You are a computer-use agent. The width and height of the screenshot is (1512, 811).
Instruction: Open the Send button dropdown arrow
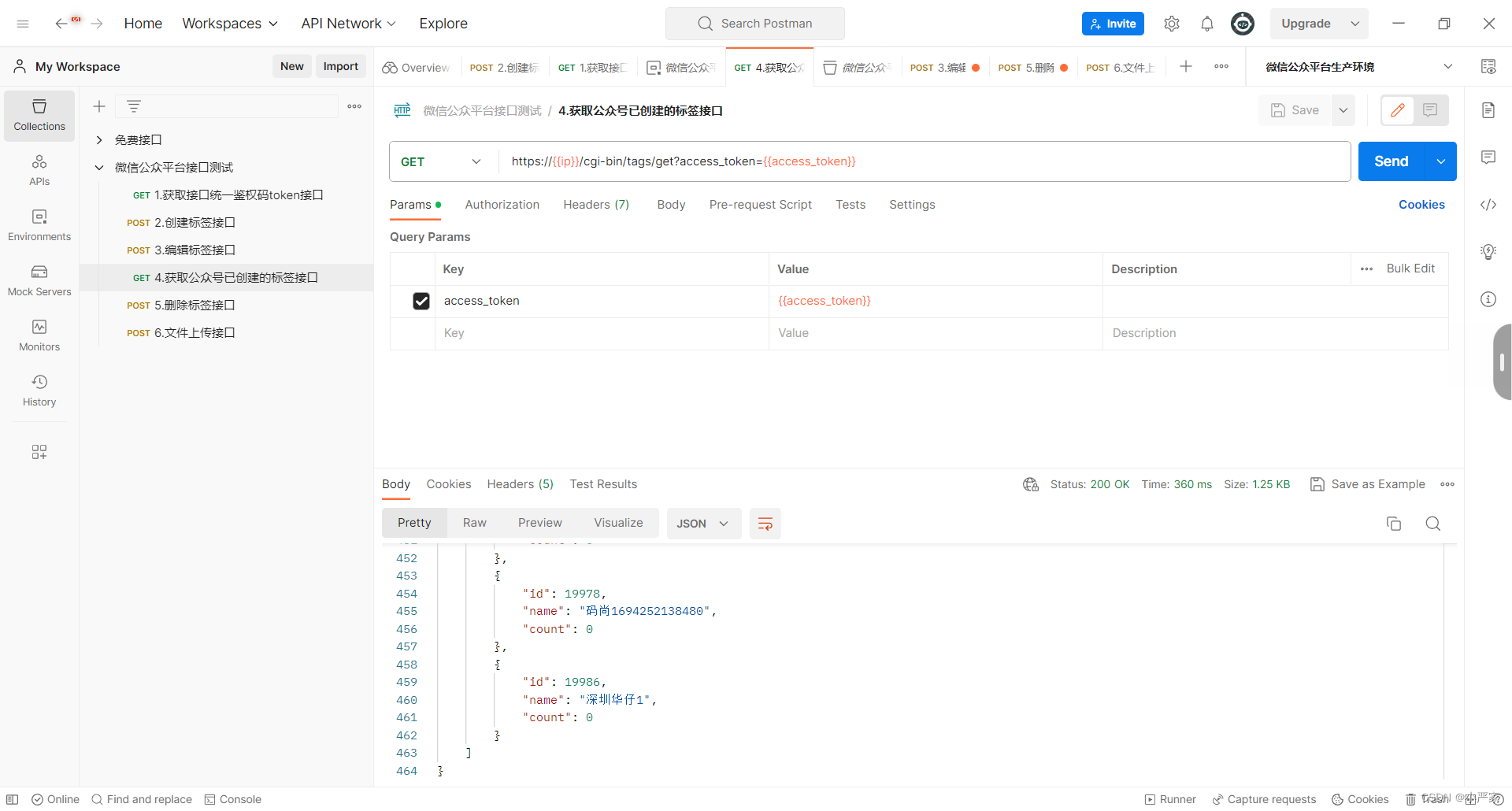pos(1441,161)
